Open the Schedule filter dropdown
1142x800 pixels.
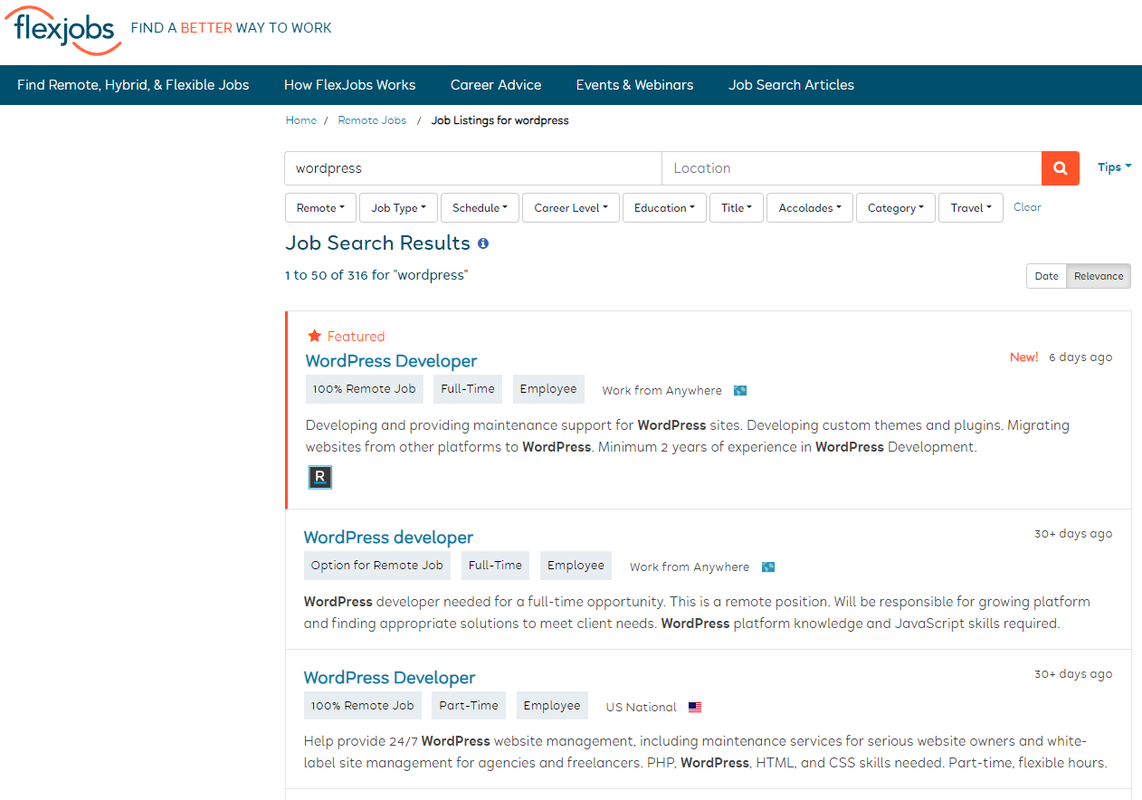pyautogui.click(x=480, y=208)
